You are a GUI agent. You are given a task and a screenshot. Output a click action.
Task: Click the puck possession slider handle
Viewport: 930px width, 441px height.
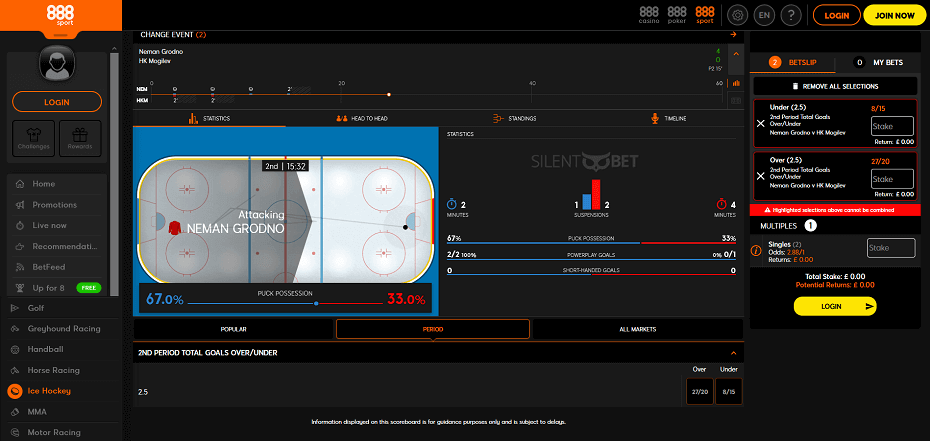(x=316, y=303)
